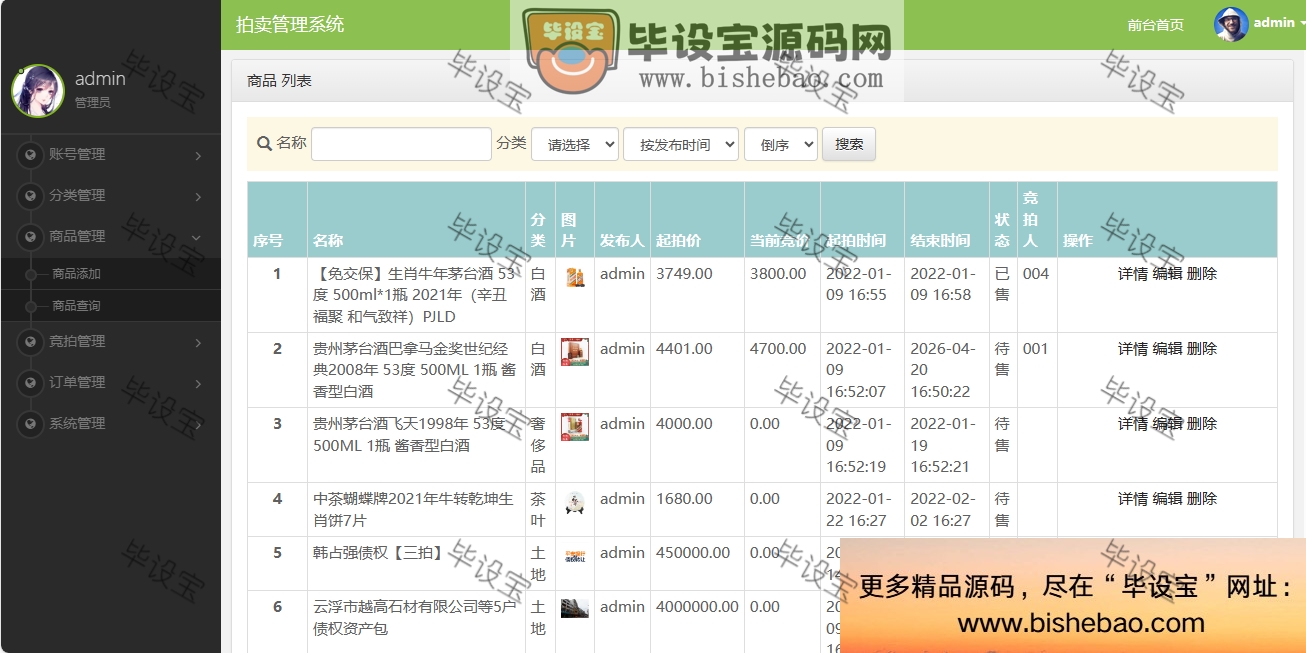Open the 请选择 category dropdown
The image size is (1306, 653).
575,144
